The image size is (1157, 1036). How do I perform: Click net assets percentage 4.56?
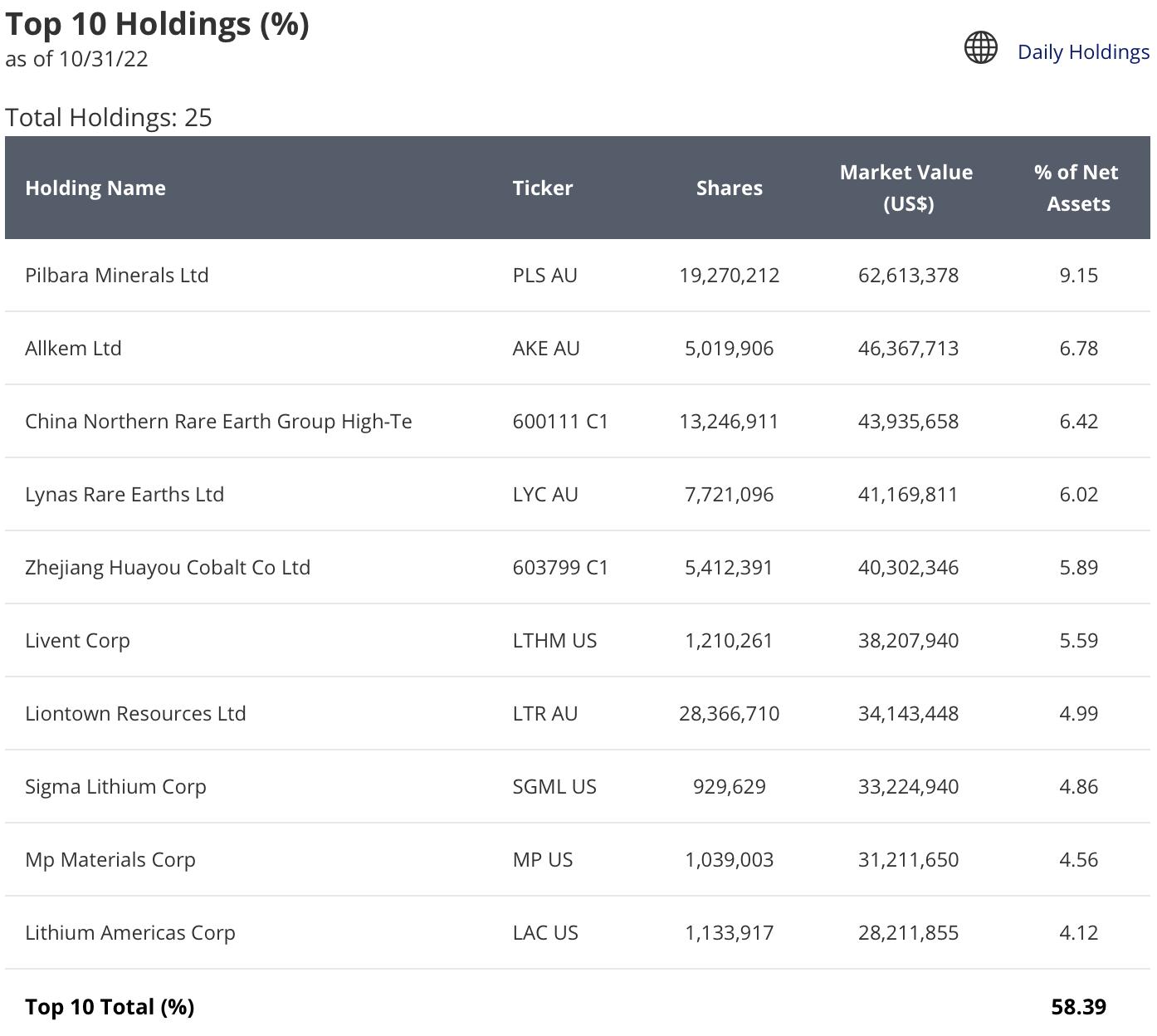1078,859
